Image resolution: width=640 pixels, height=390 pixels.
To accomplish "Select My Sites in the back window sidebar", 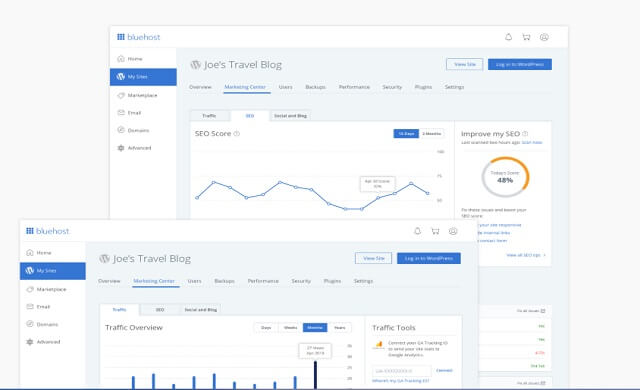I will tap(143, 77).
